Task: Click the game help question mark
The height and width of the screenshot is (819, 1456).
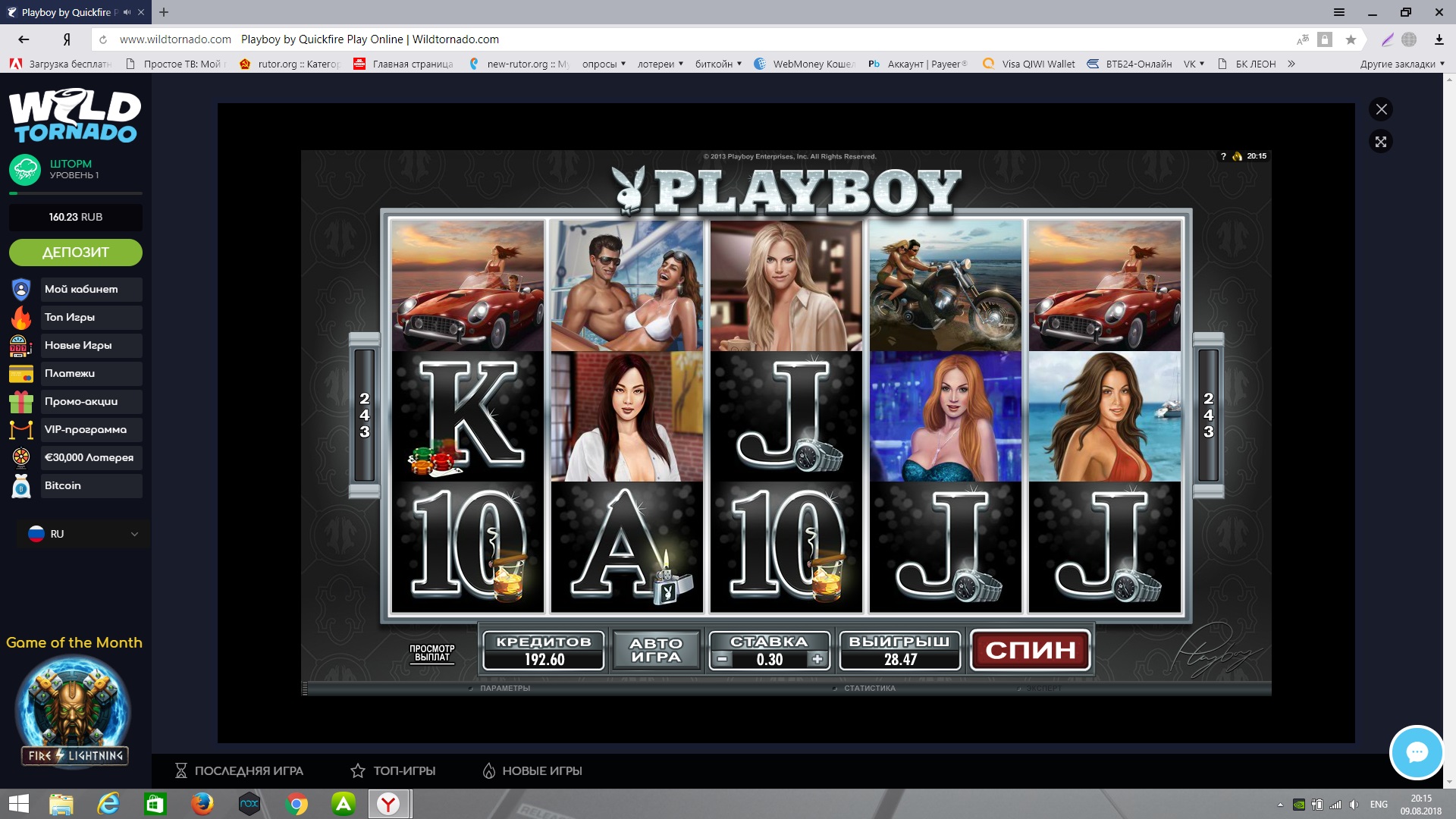Action: pos(1223,156)
